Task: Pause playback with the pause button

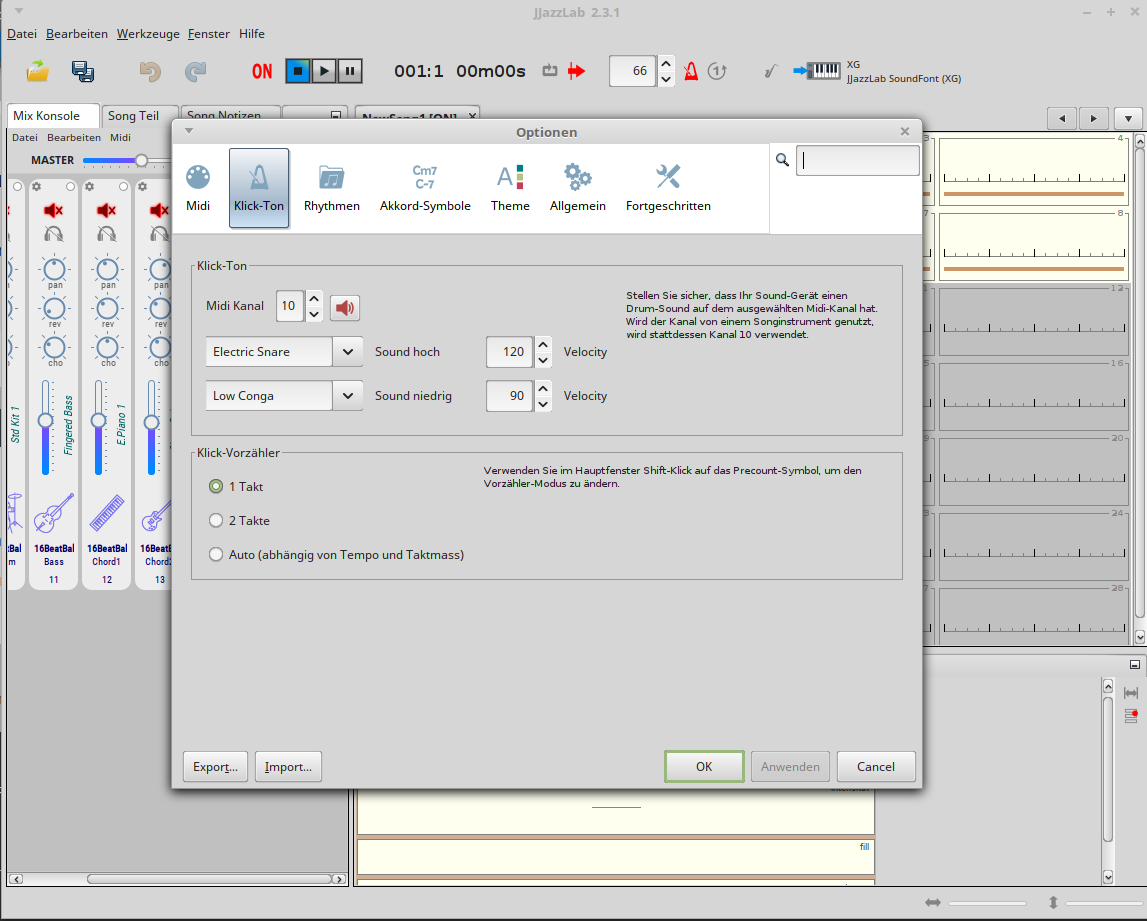Action: [350, 71]
